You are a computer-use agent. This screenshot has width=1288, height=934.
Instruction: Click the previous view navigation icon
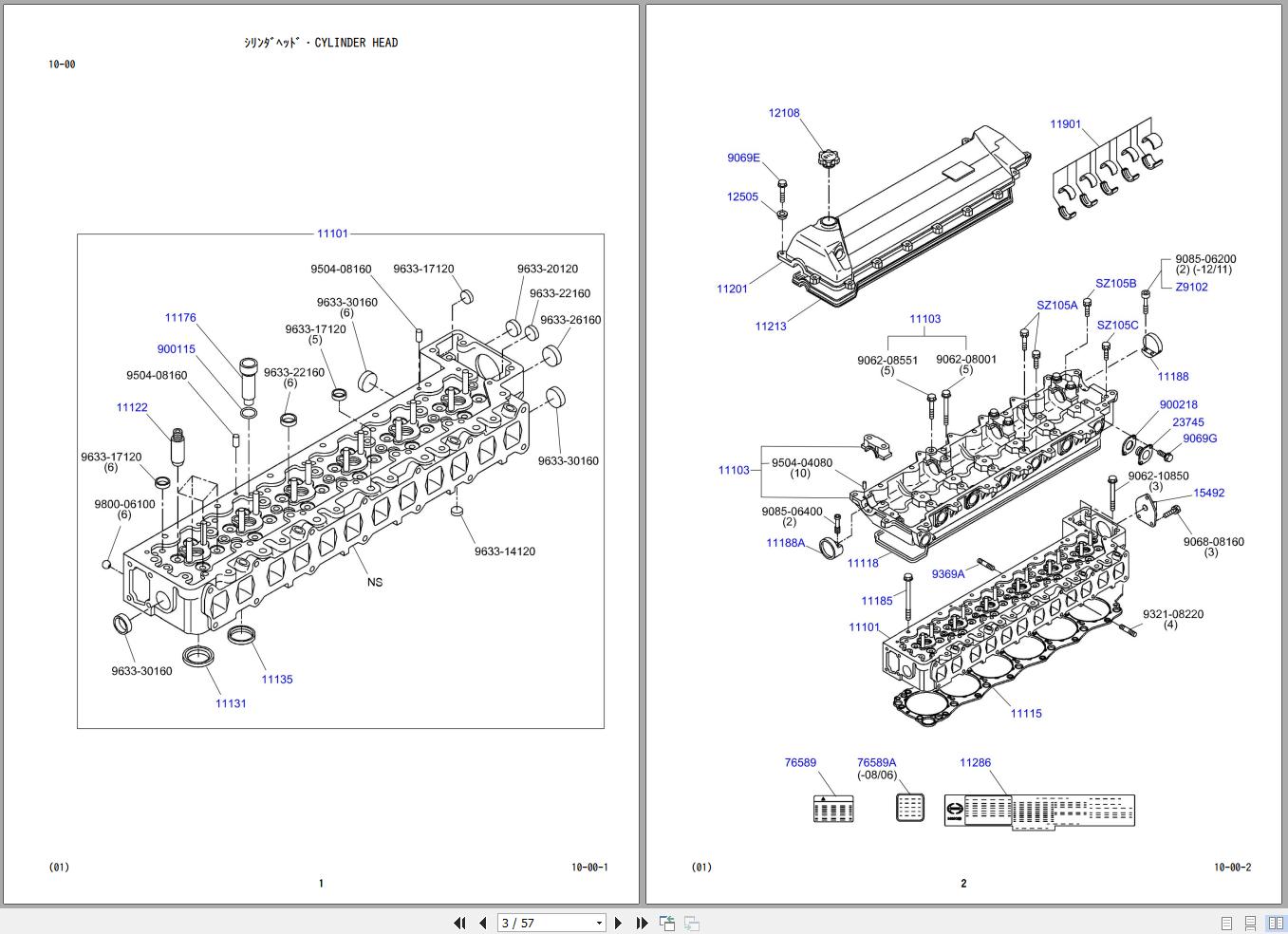pyautogui.click(x=667, y=923)
